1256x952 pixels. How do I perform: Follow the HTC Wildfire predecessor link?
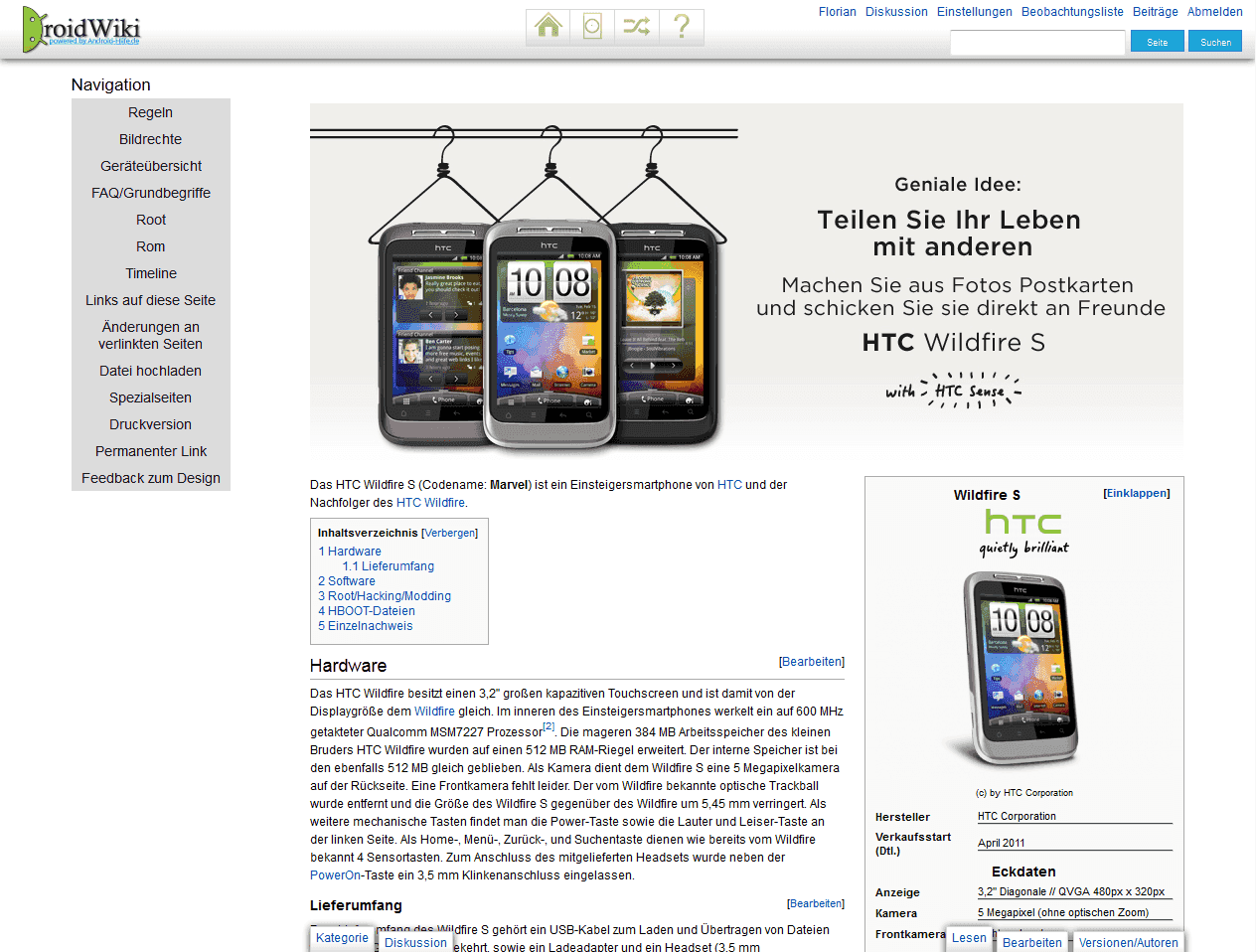pyautogui.click(x=430, y=503)
